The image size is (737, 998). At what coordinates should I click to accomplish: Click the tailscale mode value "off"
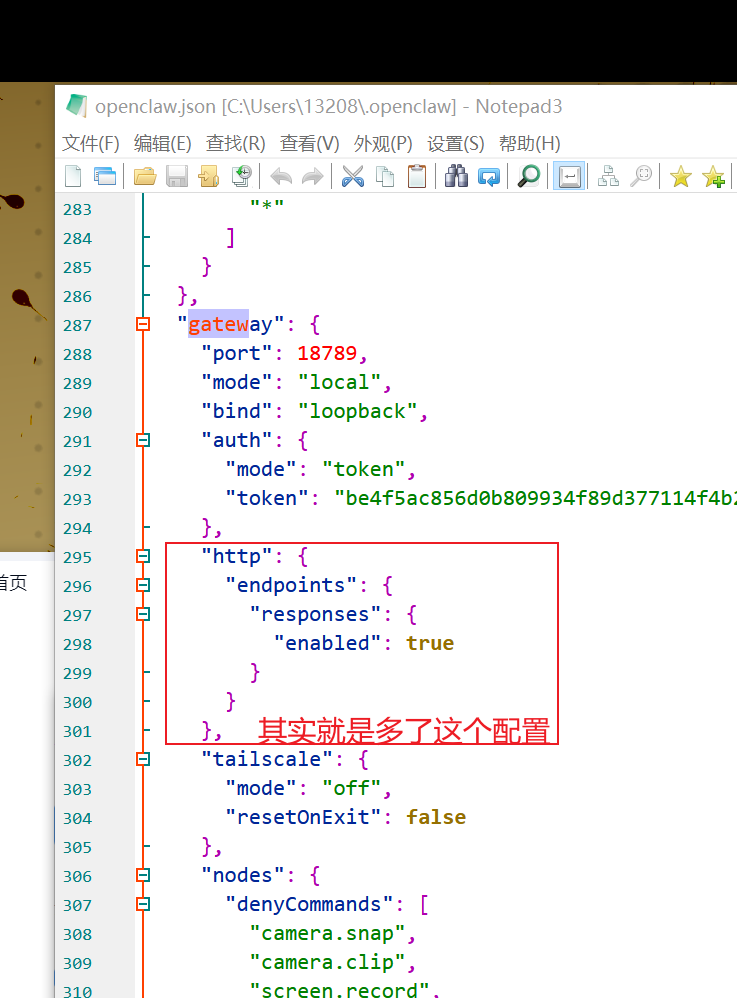[x=351, y=789]
